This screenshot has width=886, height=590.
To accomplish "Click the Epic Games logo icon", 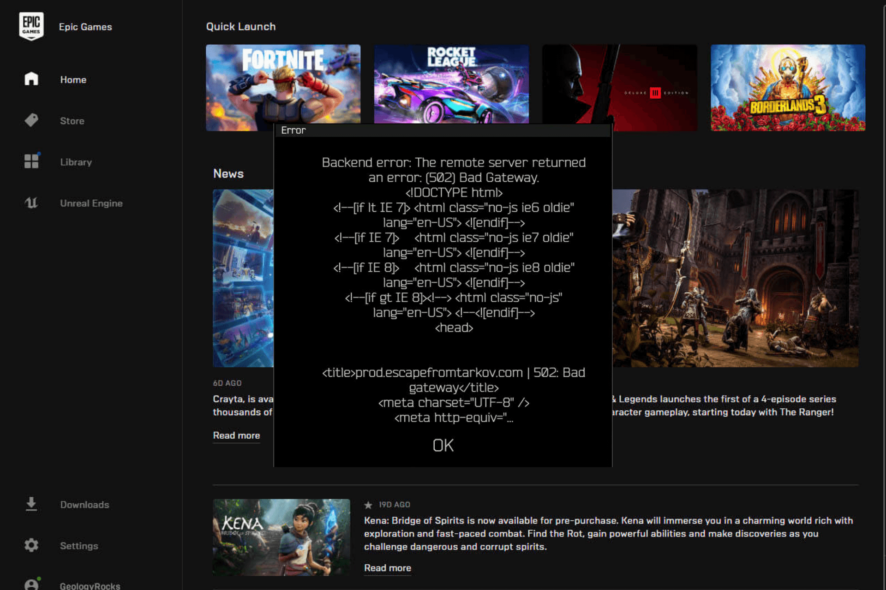I will click(30, 26).
